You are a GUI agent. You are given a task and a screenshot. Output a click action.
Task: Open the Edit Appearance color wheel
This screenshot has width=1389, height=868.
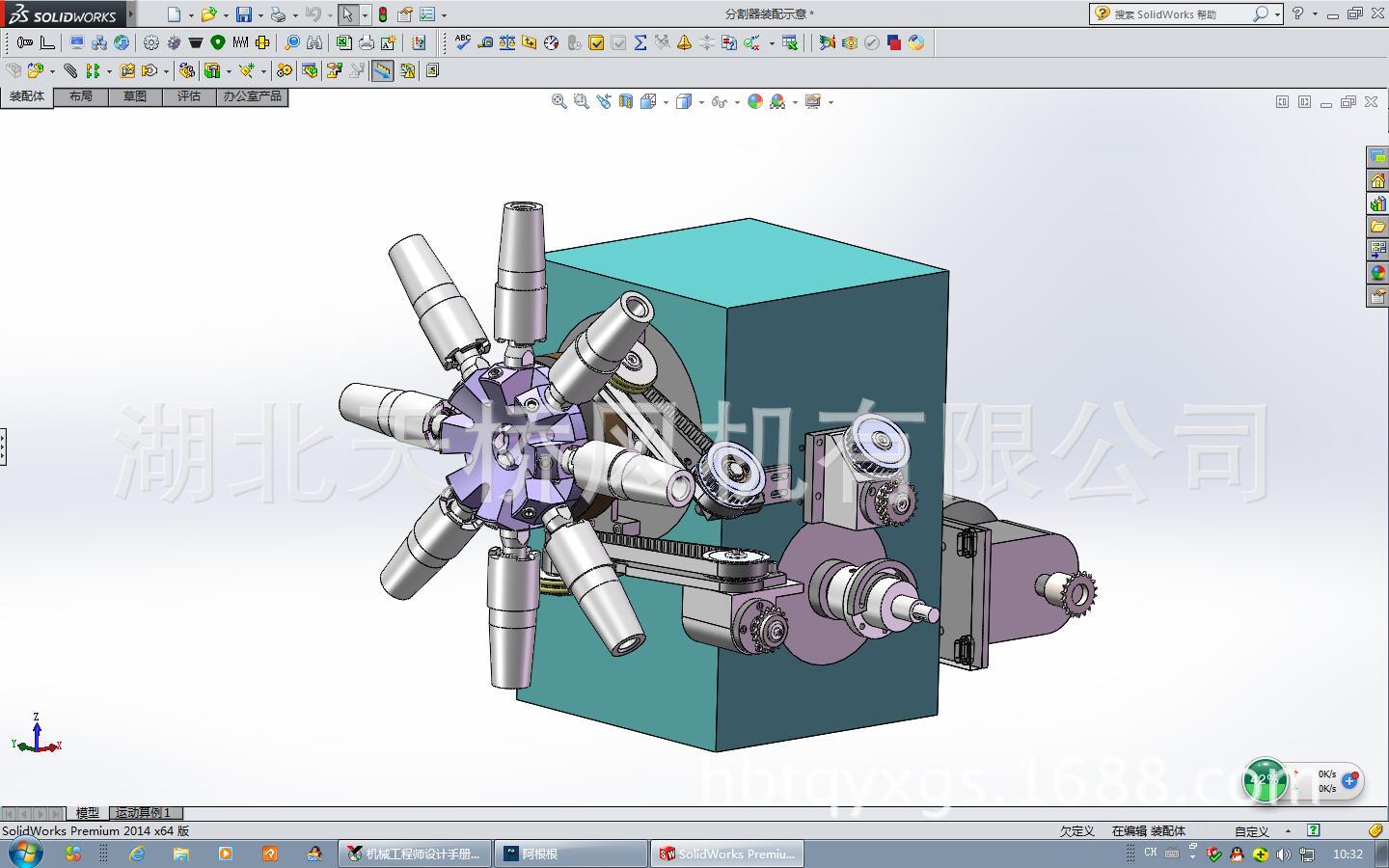point(755,101)
